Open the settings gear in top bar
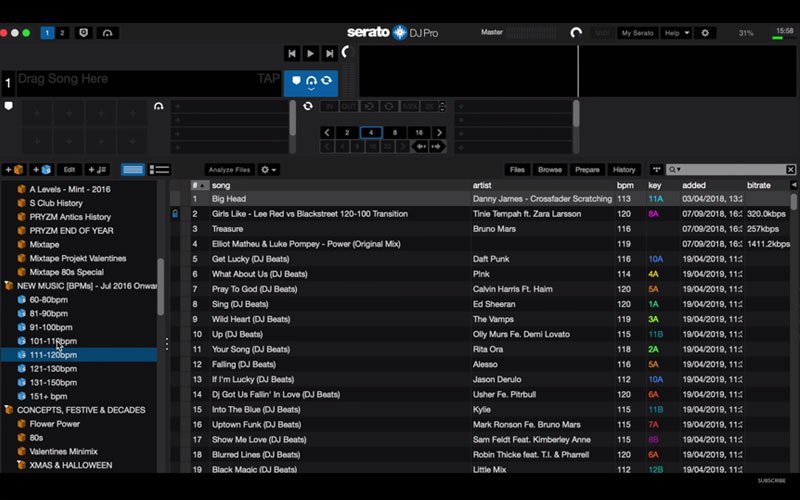The height and width of the screenshot is (500, 800). coord(705,33)
